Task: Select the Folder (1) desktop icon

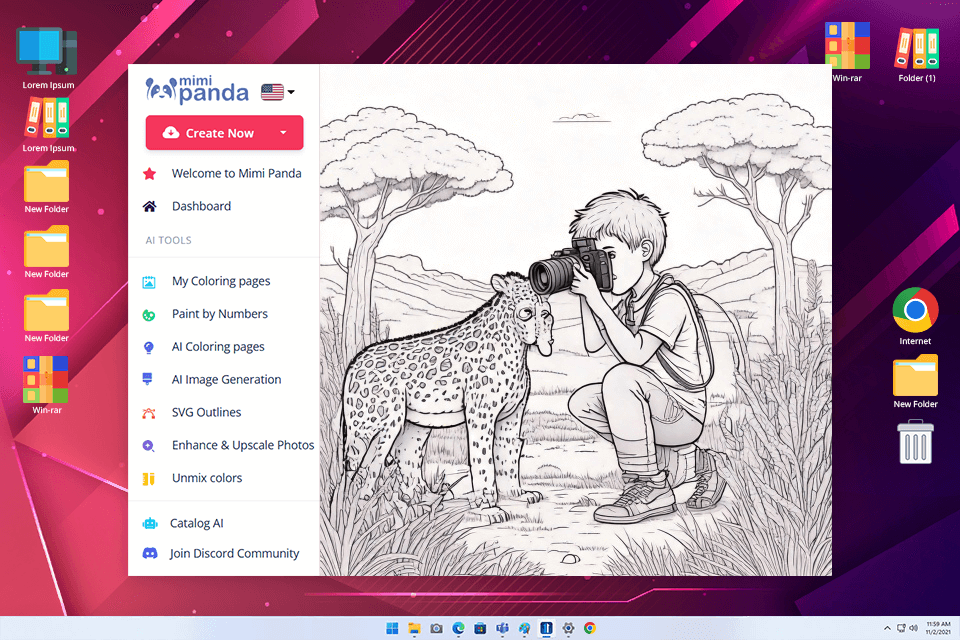Action: (917, 53)
